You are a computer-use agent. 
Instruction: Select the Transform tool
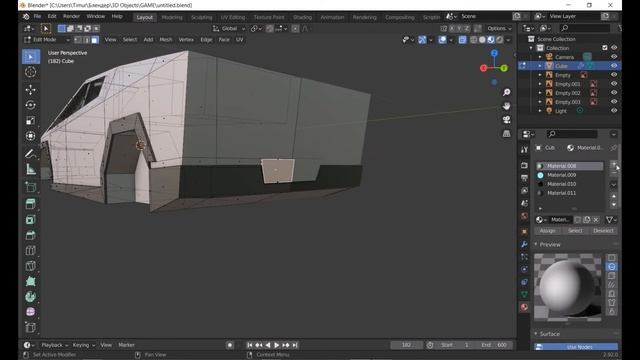(x=31, y=136)
